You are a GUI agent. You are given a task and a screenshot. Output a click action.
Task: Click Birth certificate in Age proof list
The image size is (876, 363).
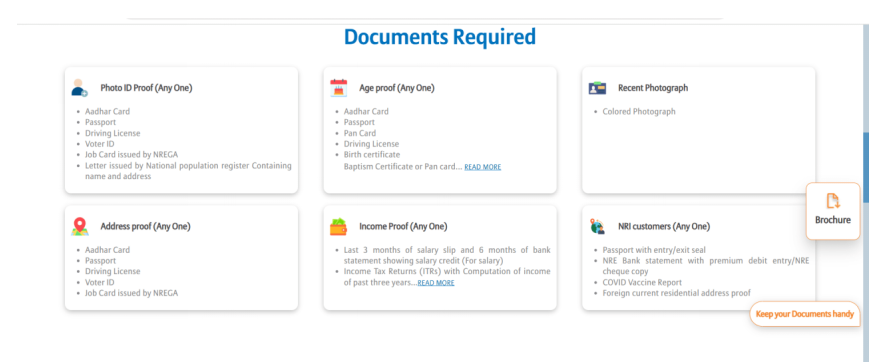click(x=372, y=154)
